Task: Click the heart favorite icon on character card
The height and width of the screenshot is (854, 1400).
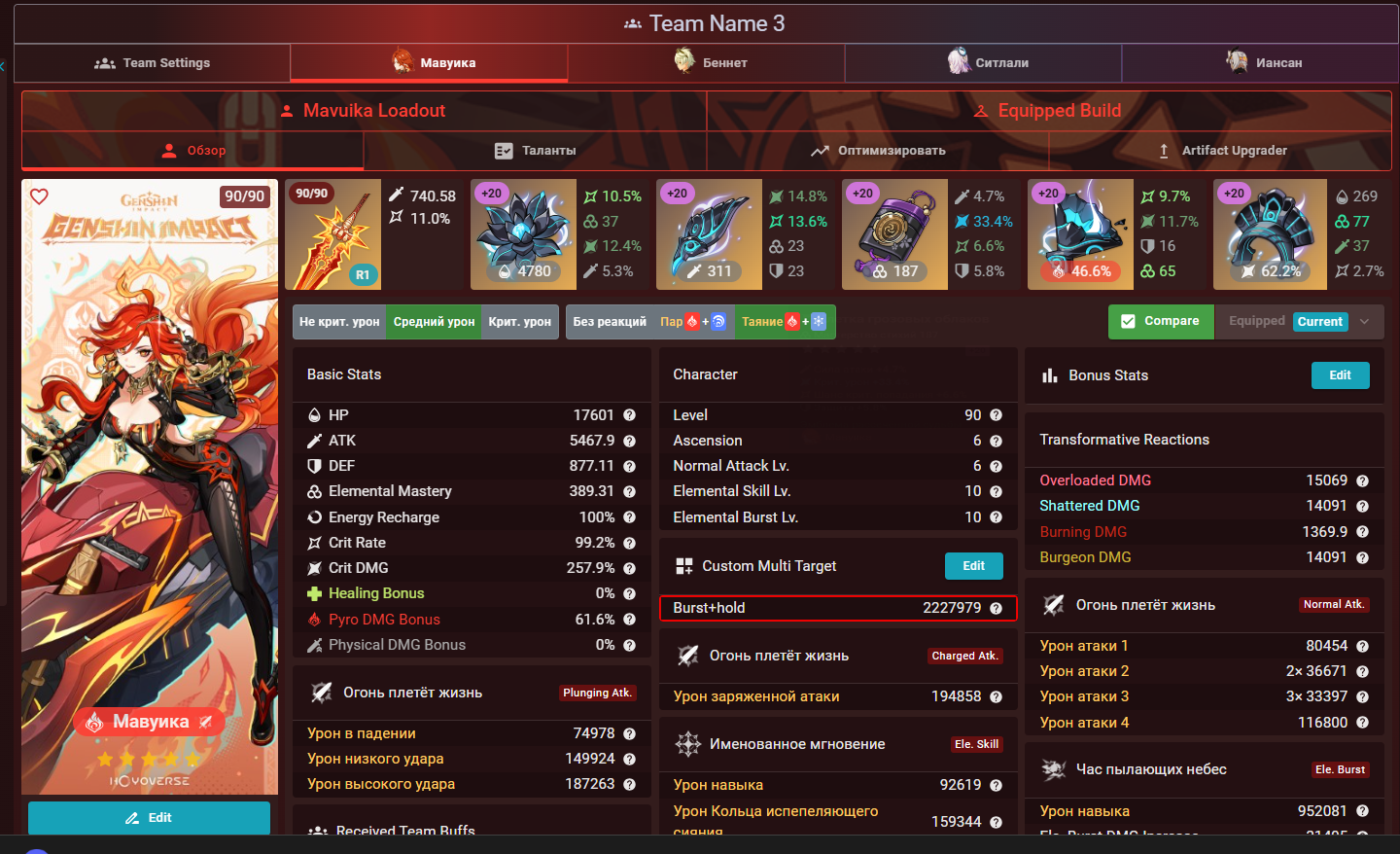Action: 39,196
